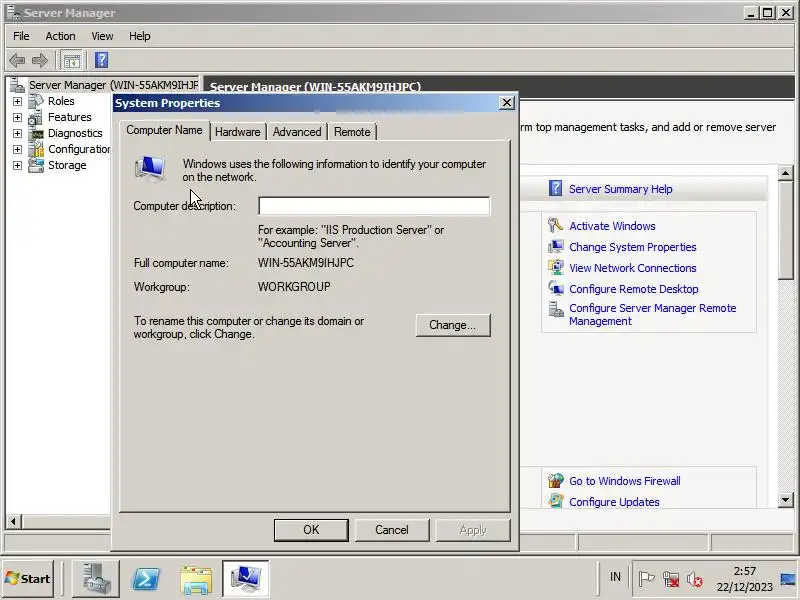The width and height of the screenshot is (800, 600).
Task: Click the Show desktop icon beside the clock
Action: (789, 579)
